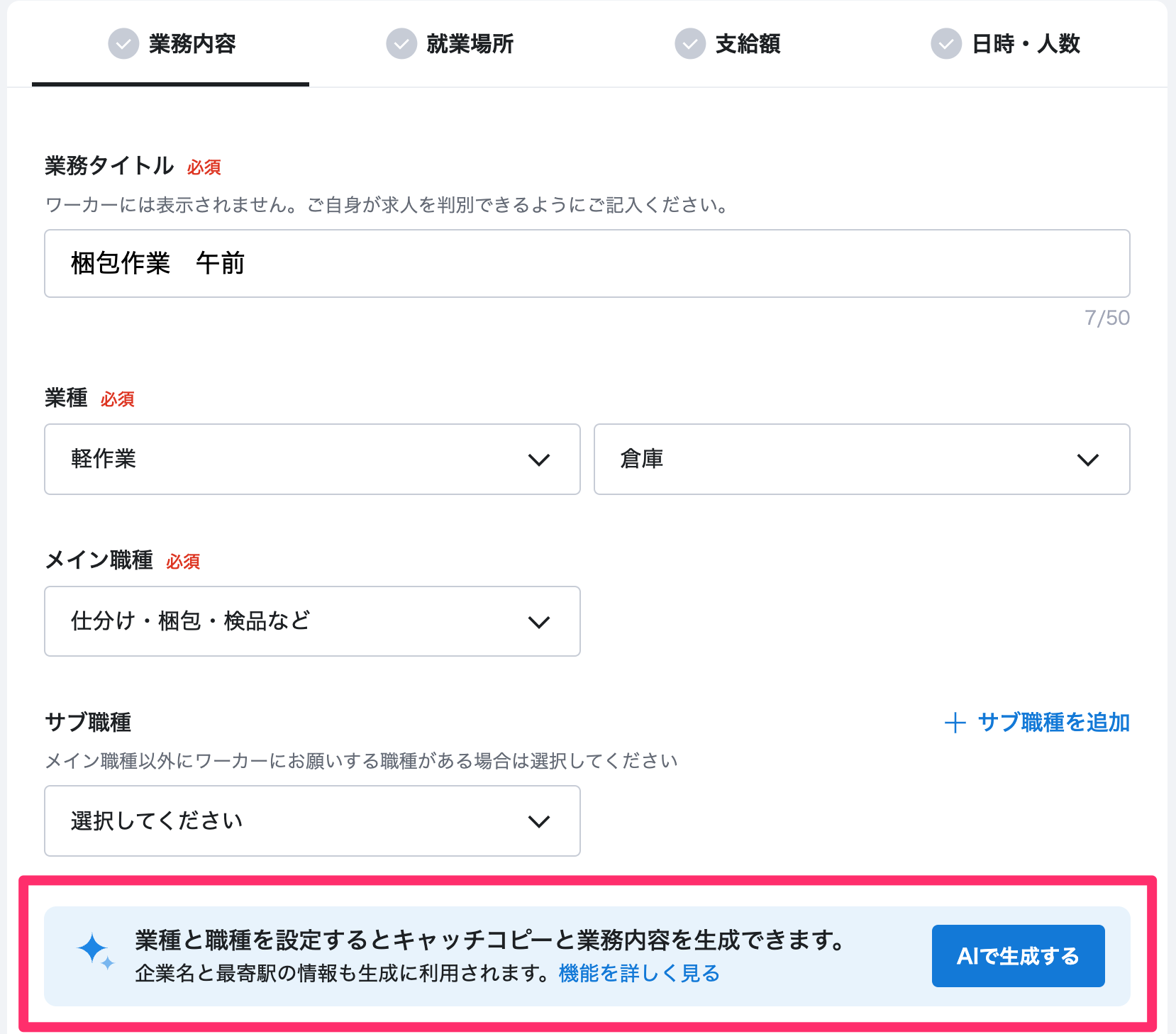1176x1034 pixels.
Task: Open the 日時・人数 tab
Action: tap(1026, 44)
